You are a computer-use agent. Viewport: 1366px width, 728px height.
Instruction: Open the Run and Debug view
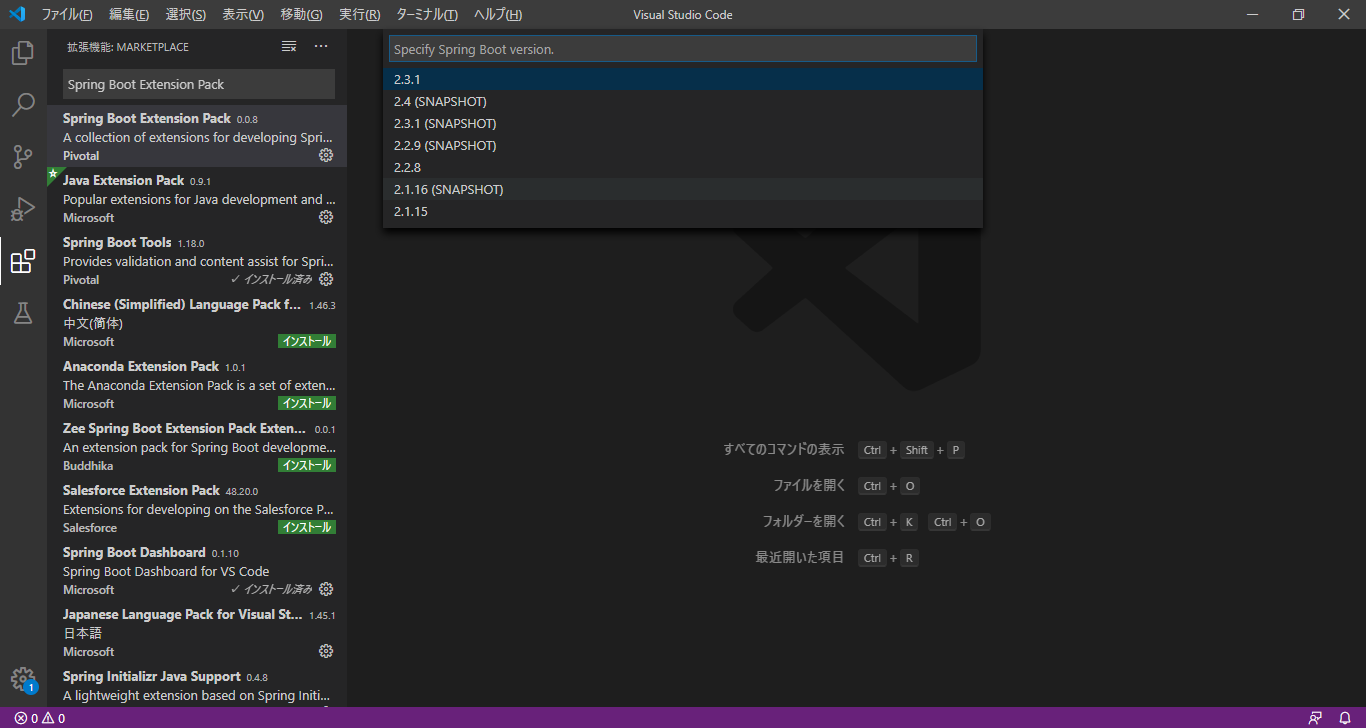tap(23, 209)
